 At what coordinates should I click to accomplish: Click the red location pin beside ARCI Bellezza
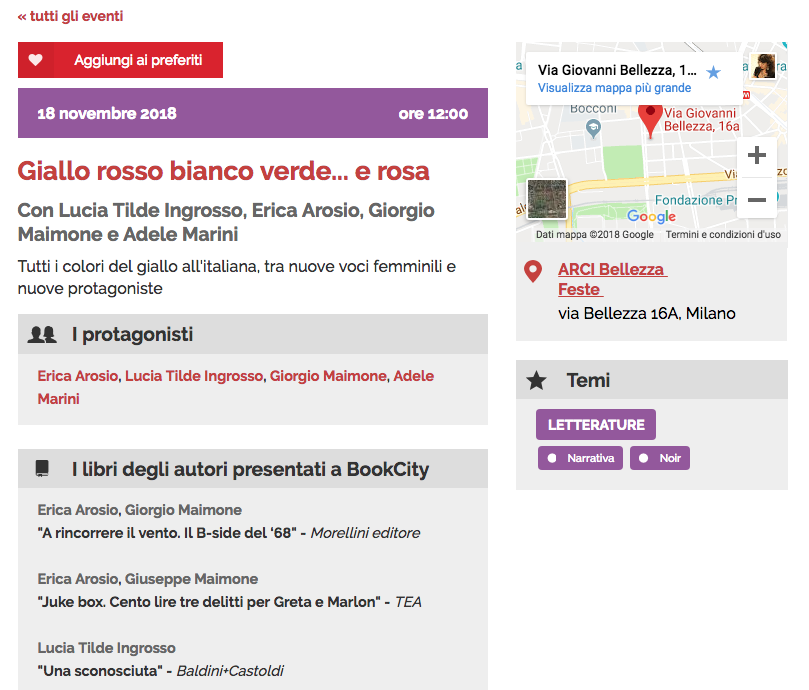(533, 271)
